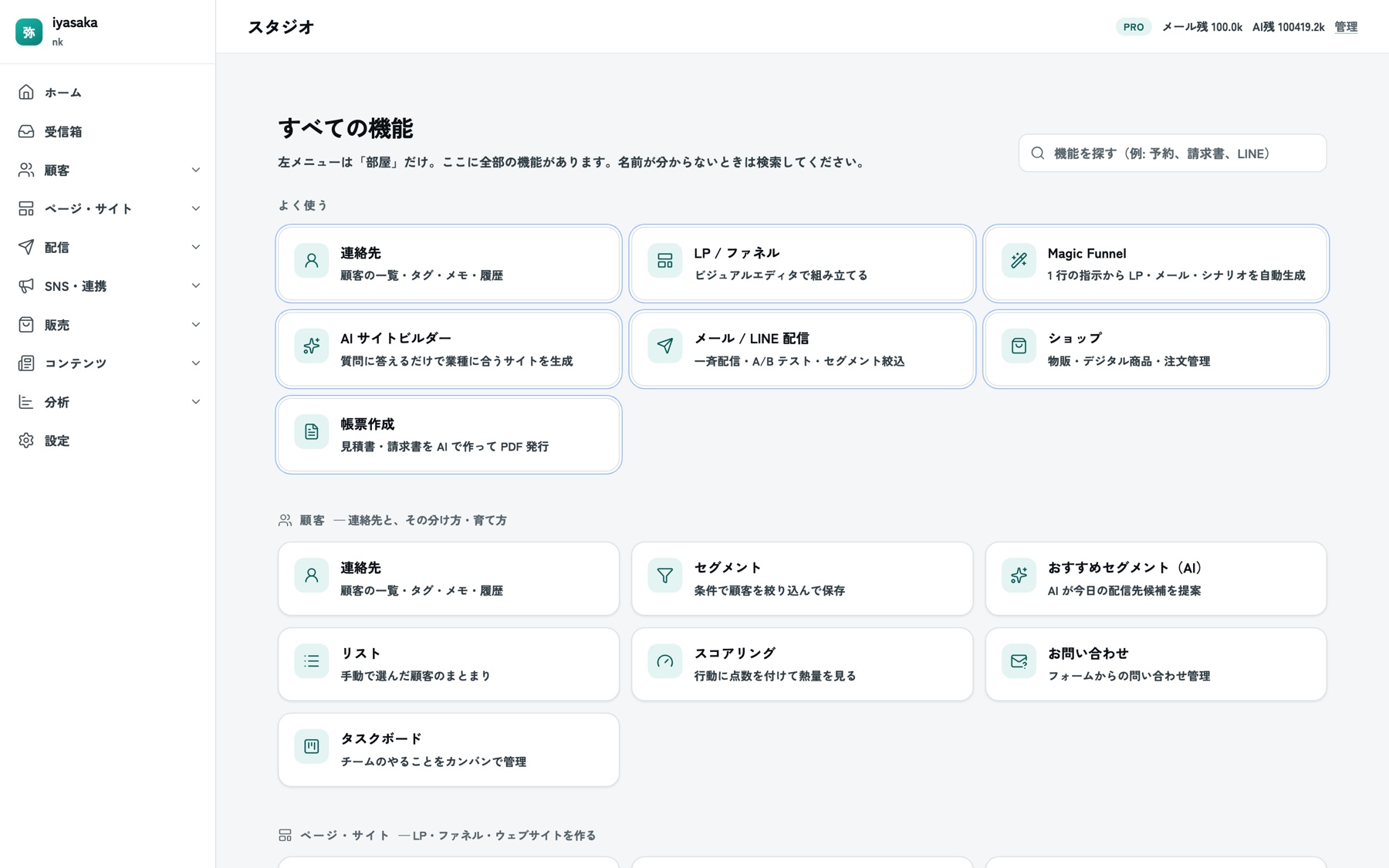Click the 販売 shopping bag icon in the sidebar
Viewport: 1389px width, 868px height.
click(26, 325)
